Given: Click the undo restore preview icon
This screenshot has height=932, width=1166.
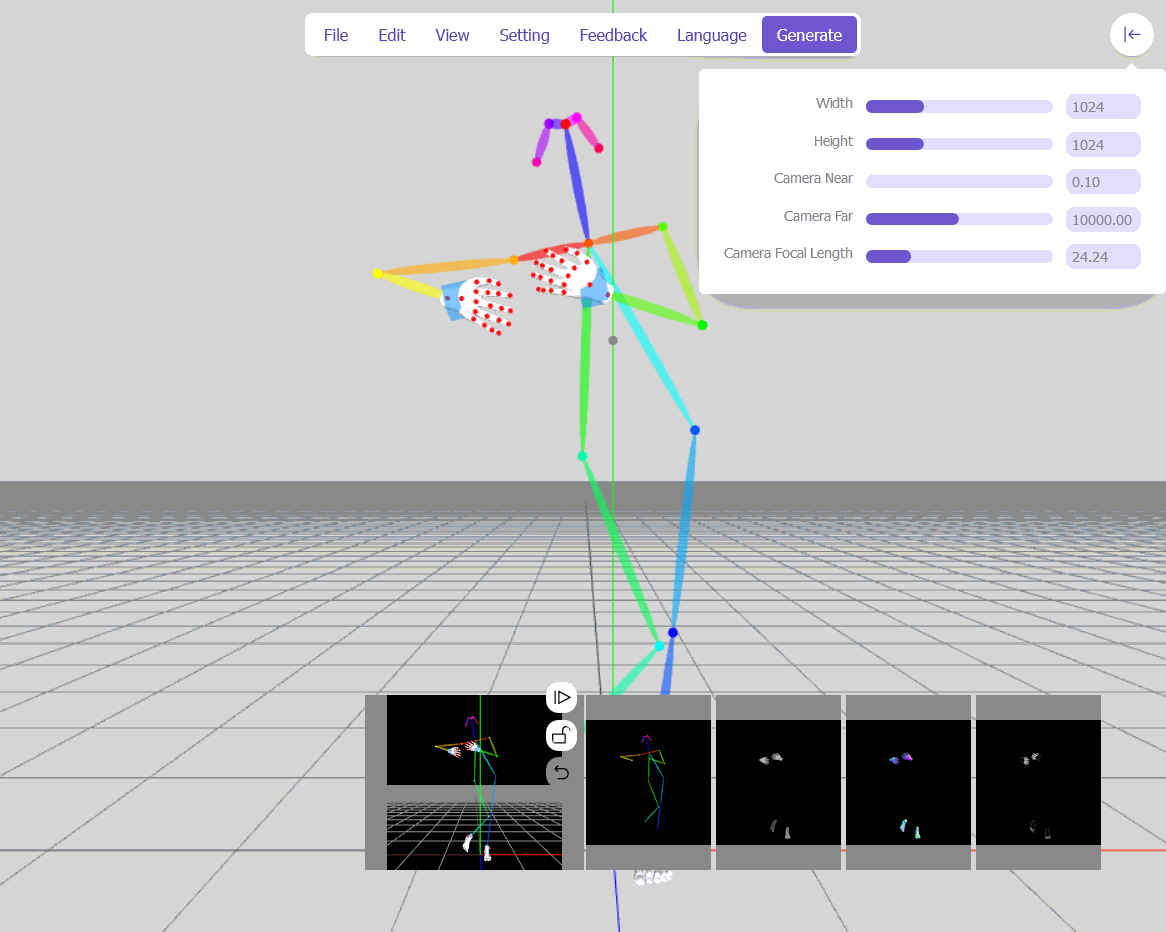Looking at the screenshot, I should click(x=561, y=772).
